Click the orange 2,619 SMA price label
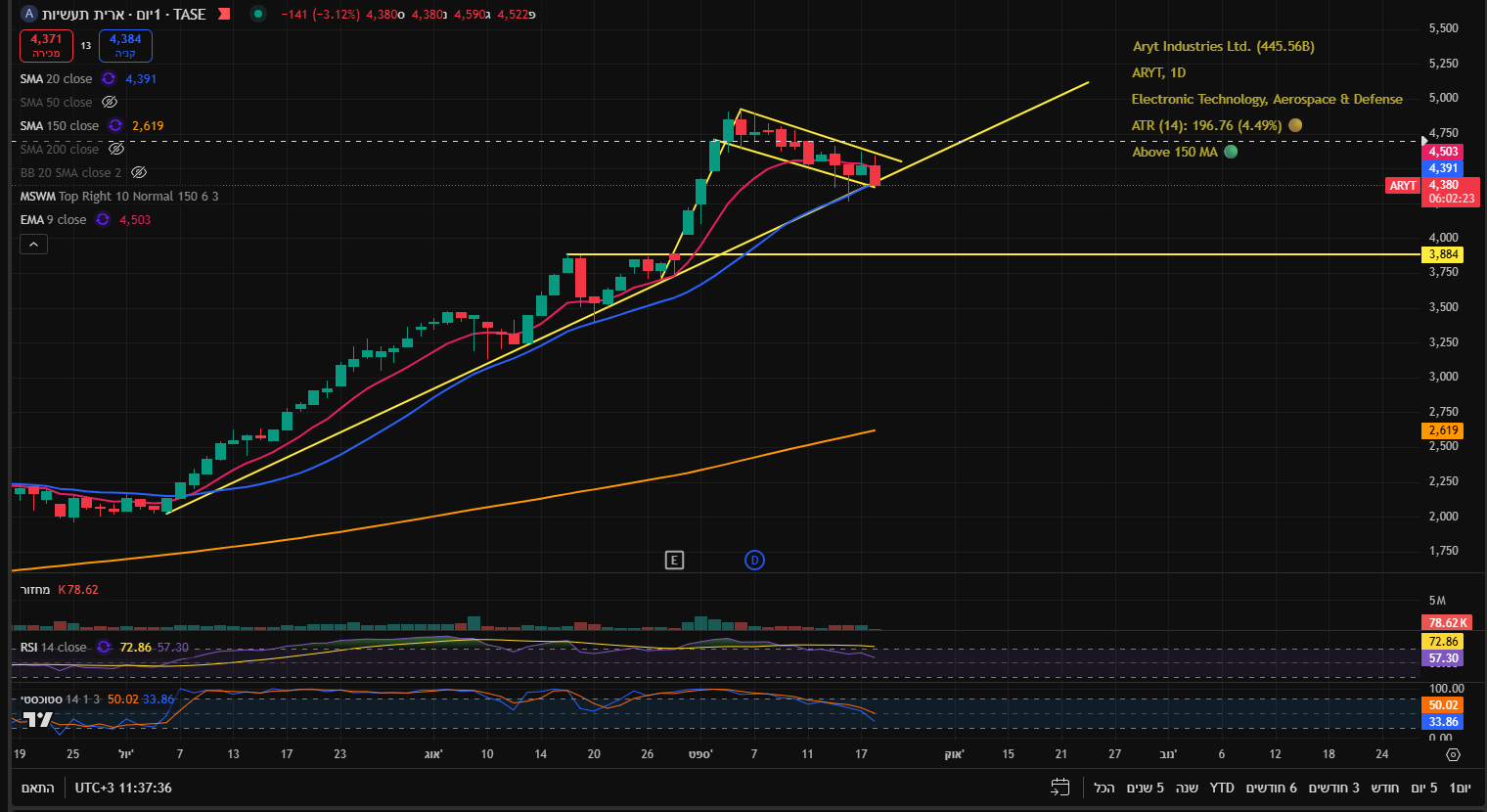 tap(1443, 430)
